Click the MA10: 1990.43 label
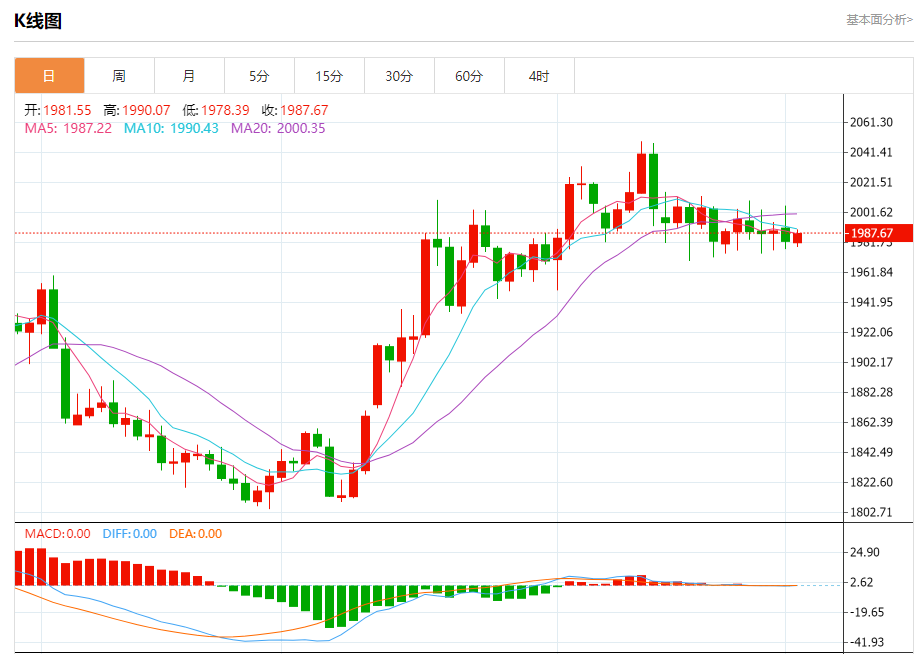The width and height of the screenshot is (923, 654). pos(171,128)
